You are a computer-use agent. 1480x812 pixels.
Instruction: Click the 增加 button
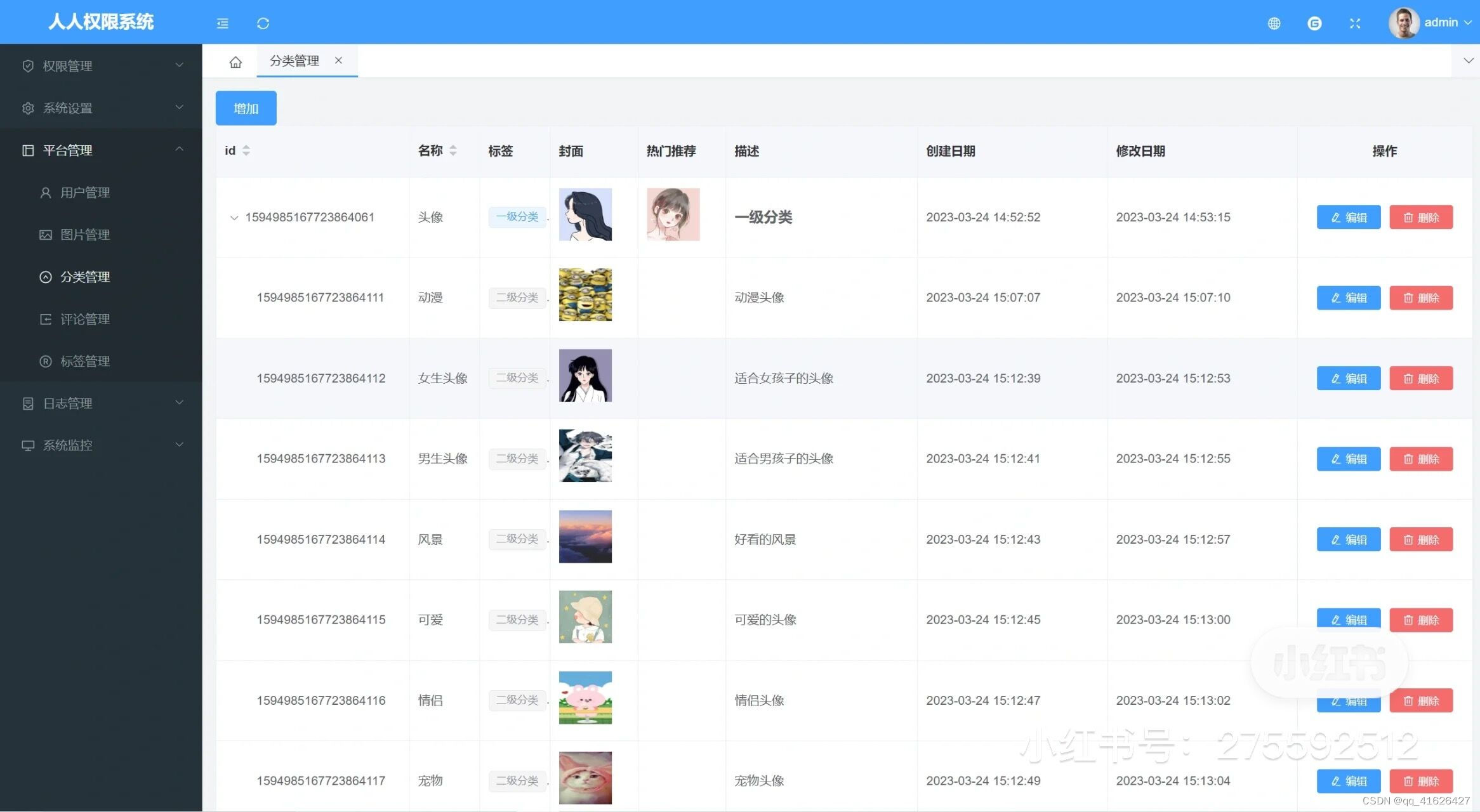point(246,108)
